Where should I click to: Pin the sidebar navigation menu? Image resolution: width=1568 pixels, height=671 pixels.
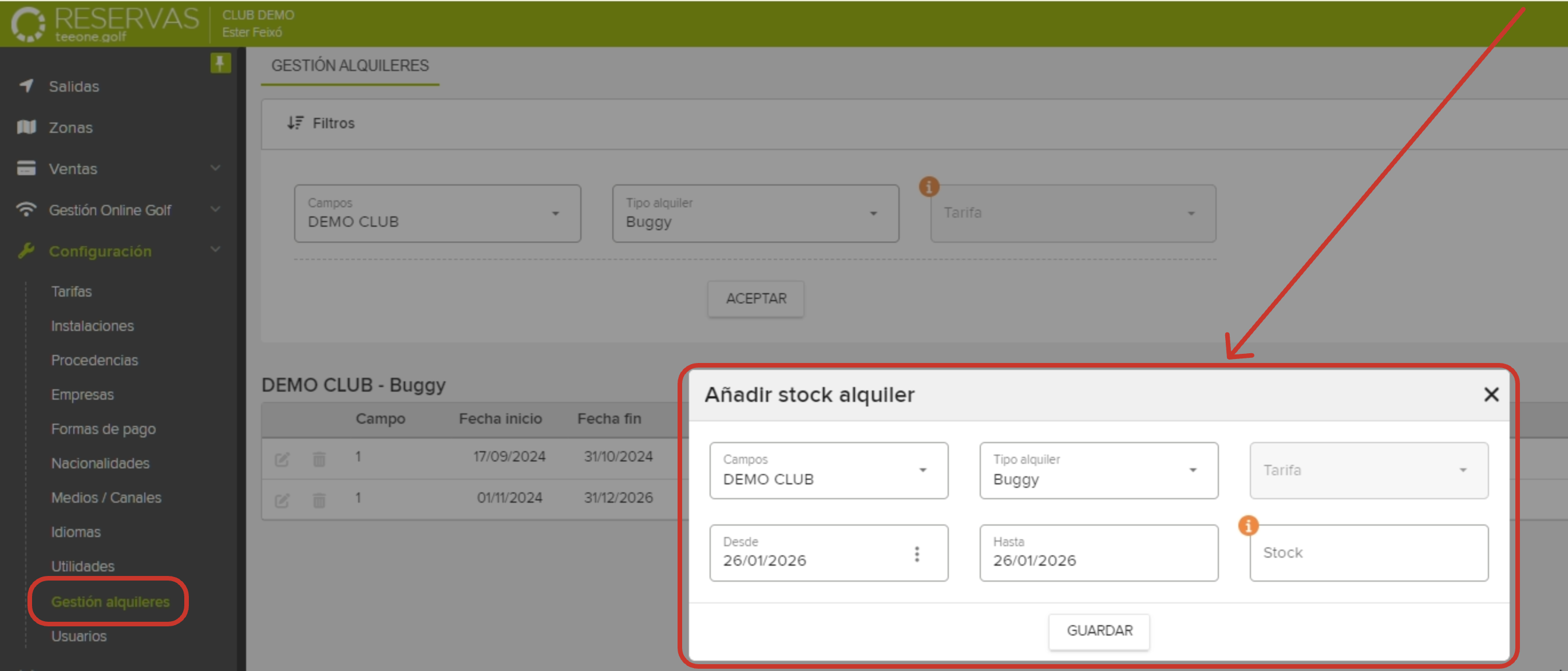tap(220, 63)
